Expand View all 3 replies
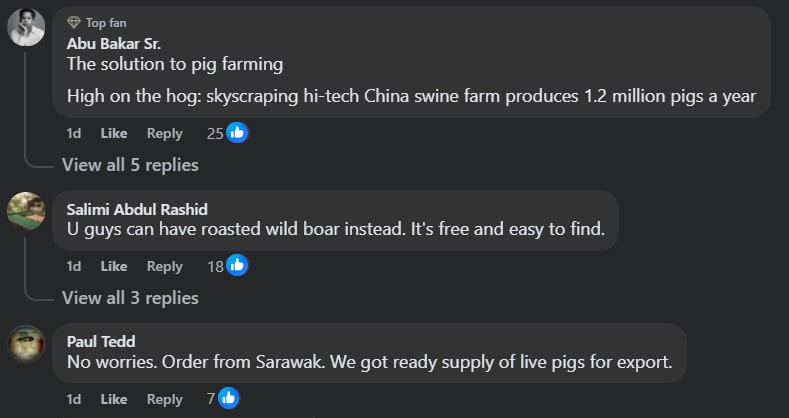Image resolution: width=789 pixels, height=418 pixels. coord(130,297)
